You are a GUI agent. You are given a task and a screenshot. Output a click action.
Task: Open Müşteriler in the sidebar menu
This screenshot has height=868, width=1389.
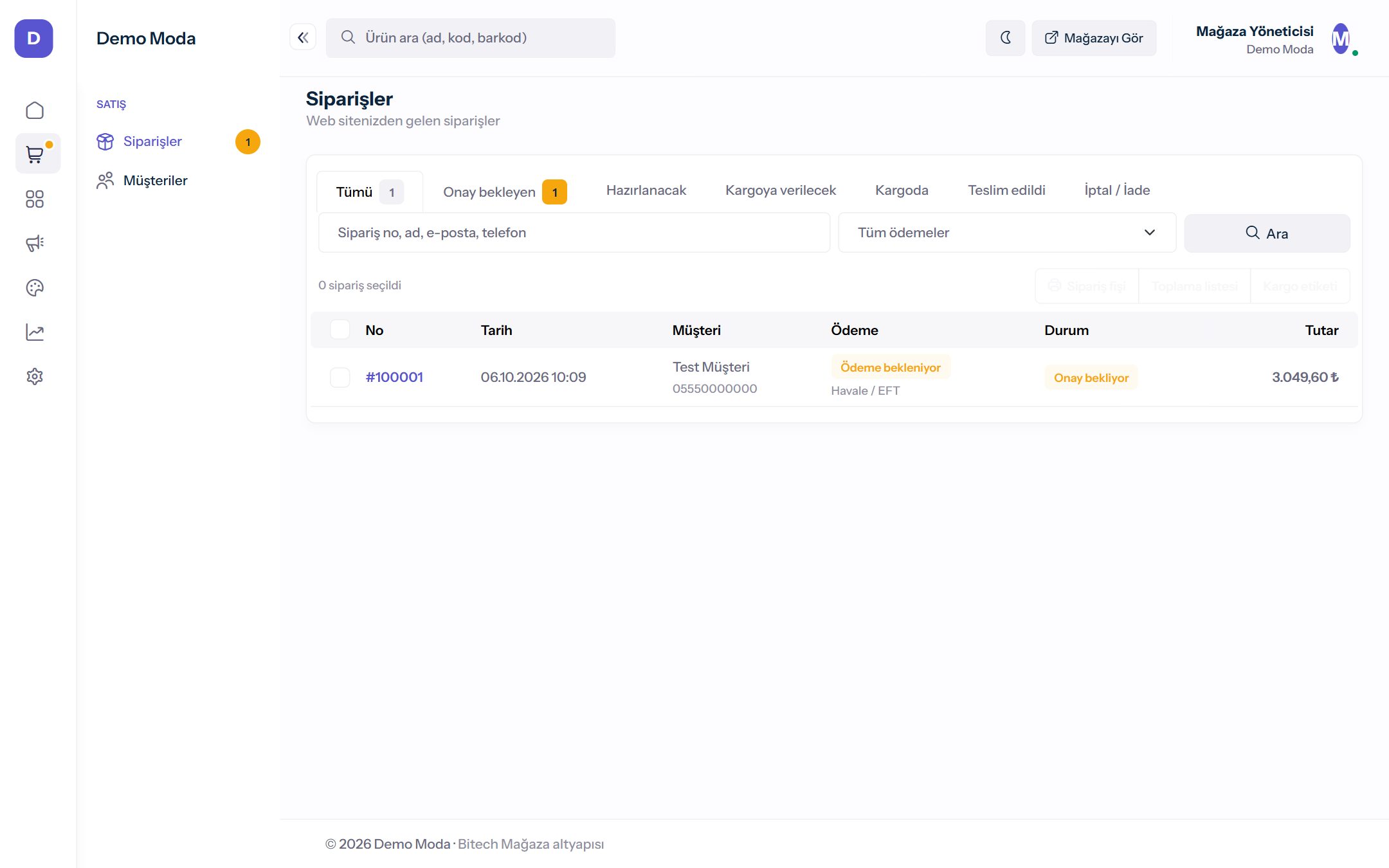[x=155, y=181]
